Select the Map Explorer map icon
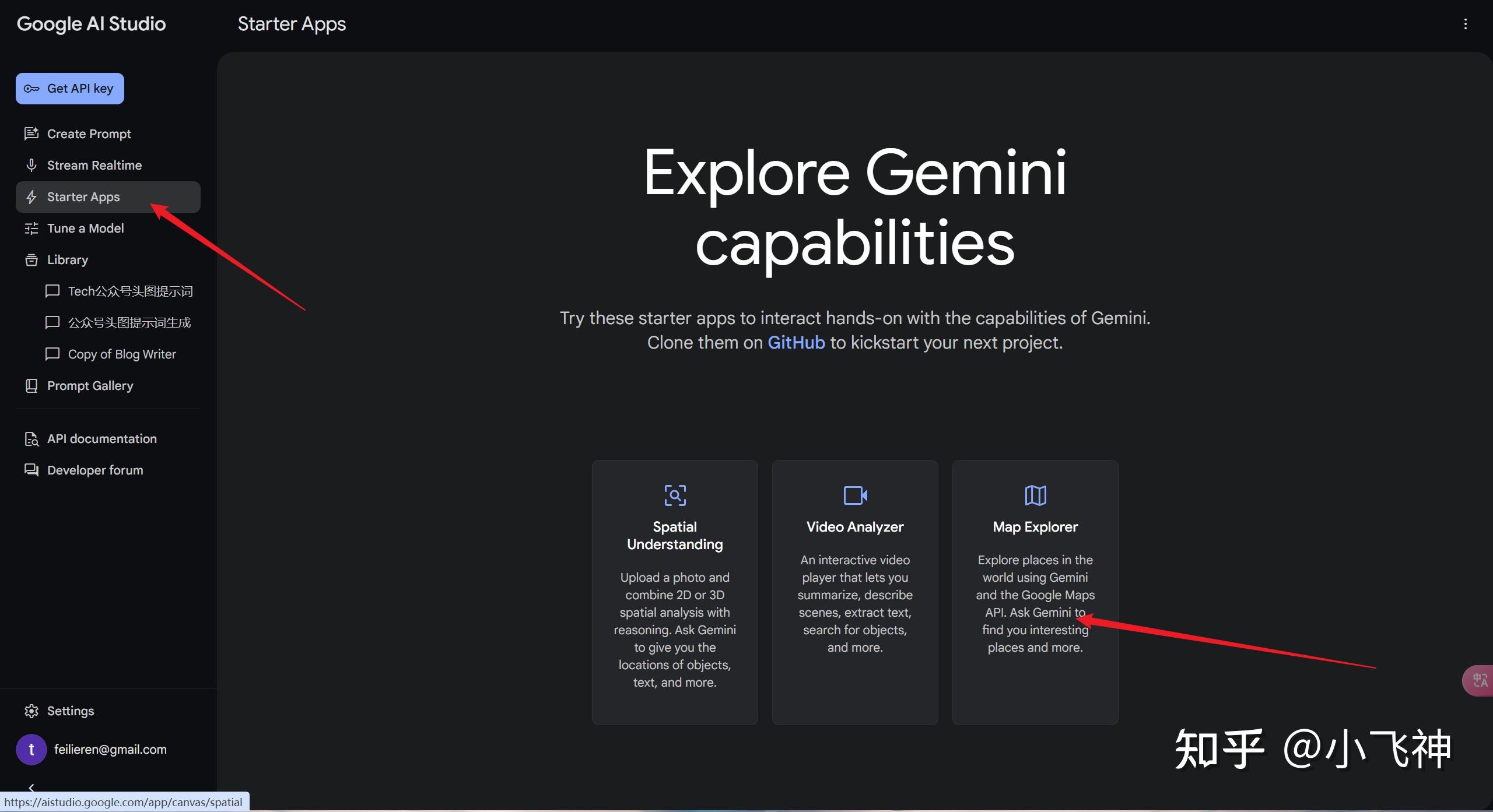 [x=1035, y=495]
